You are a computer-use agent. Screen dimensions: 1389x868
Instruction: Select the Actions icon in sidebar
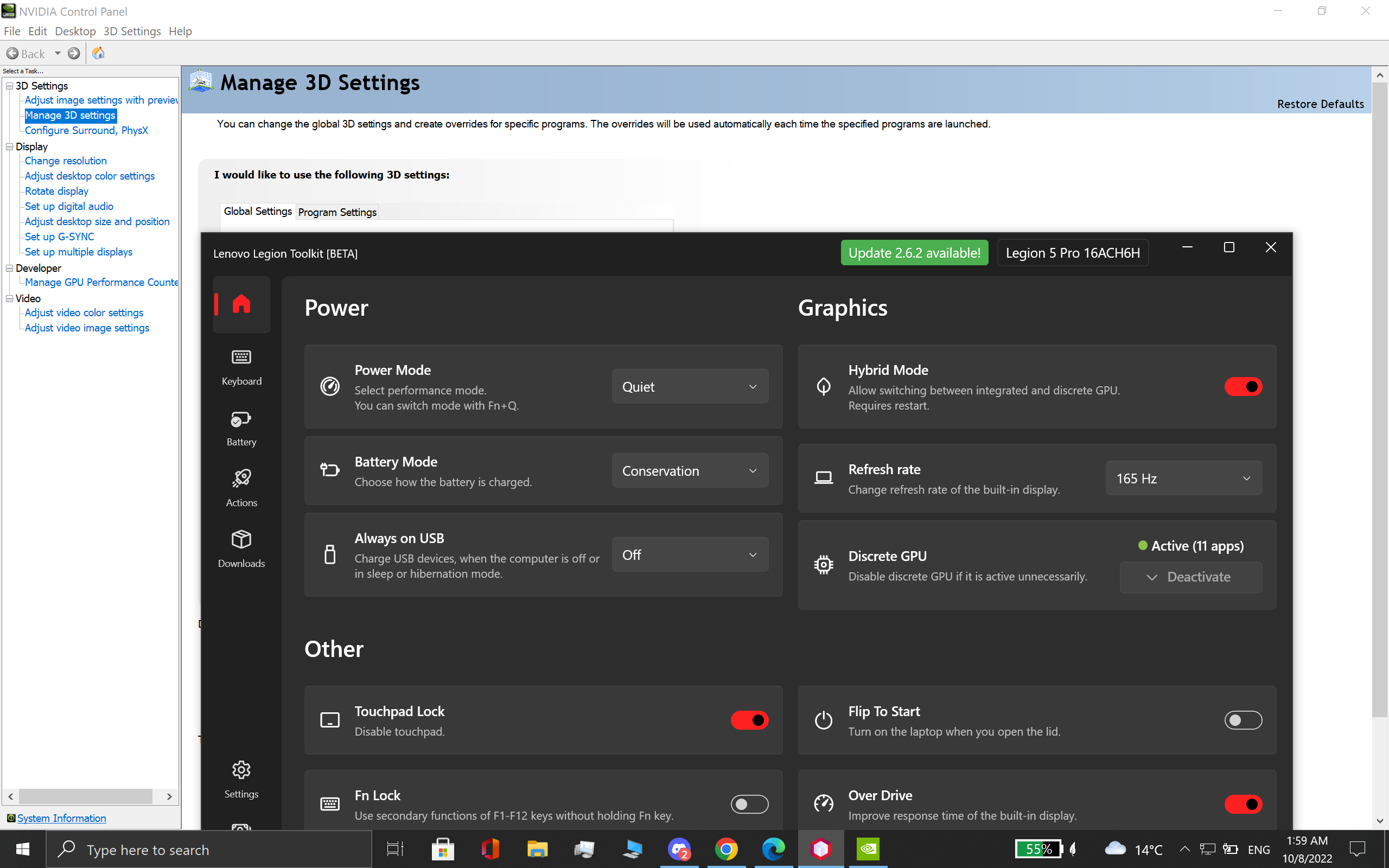(x=241, y=487)
